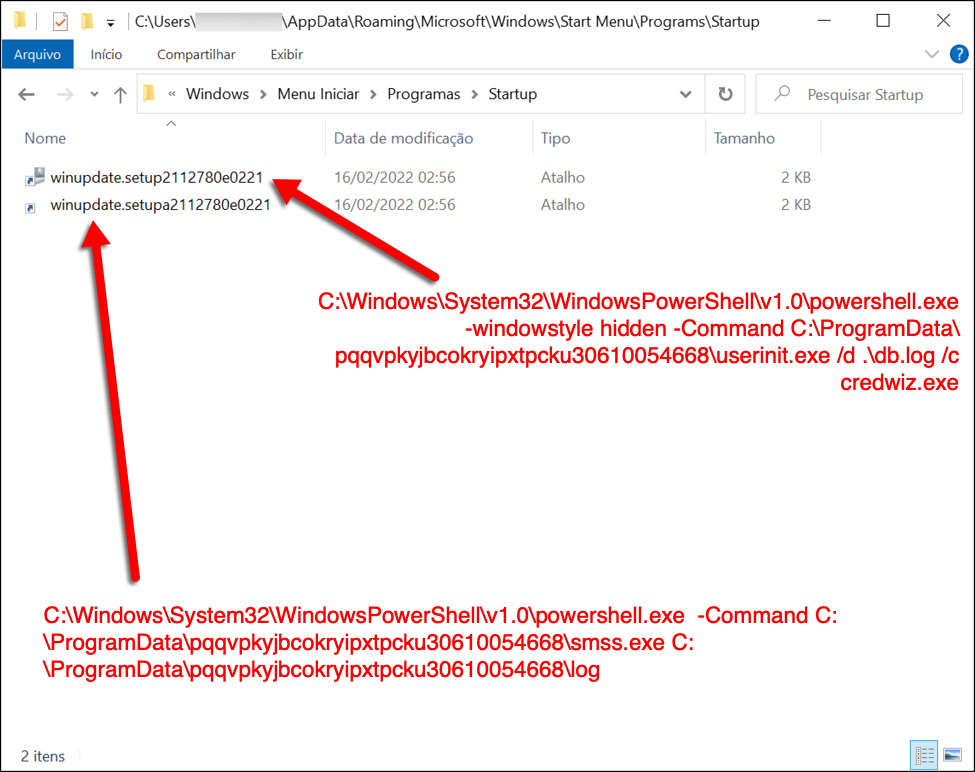Switch to the Compartilhar tab
The width and height of the screenshot is (975, 772).
point(196,54)
